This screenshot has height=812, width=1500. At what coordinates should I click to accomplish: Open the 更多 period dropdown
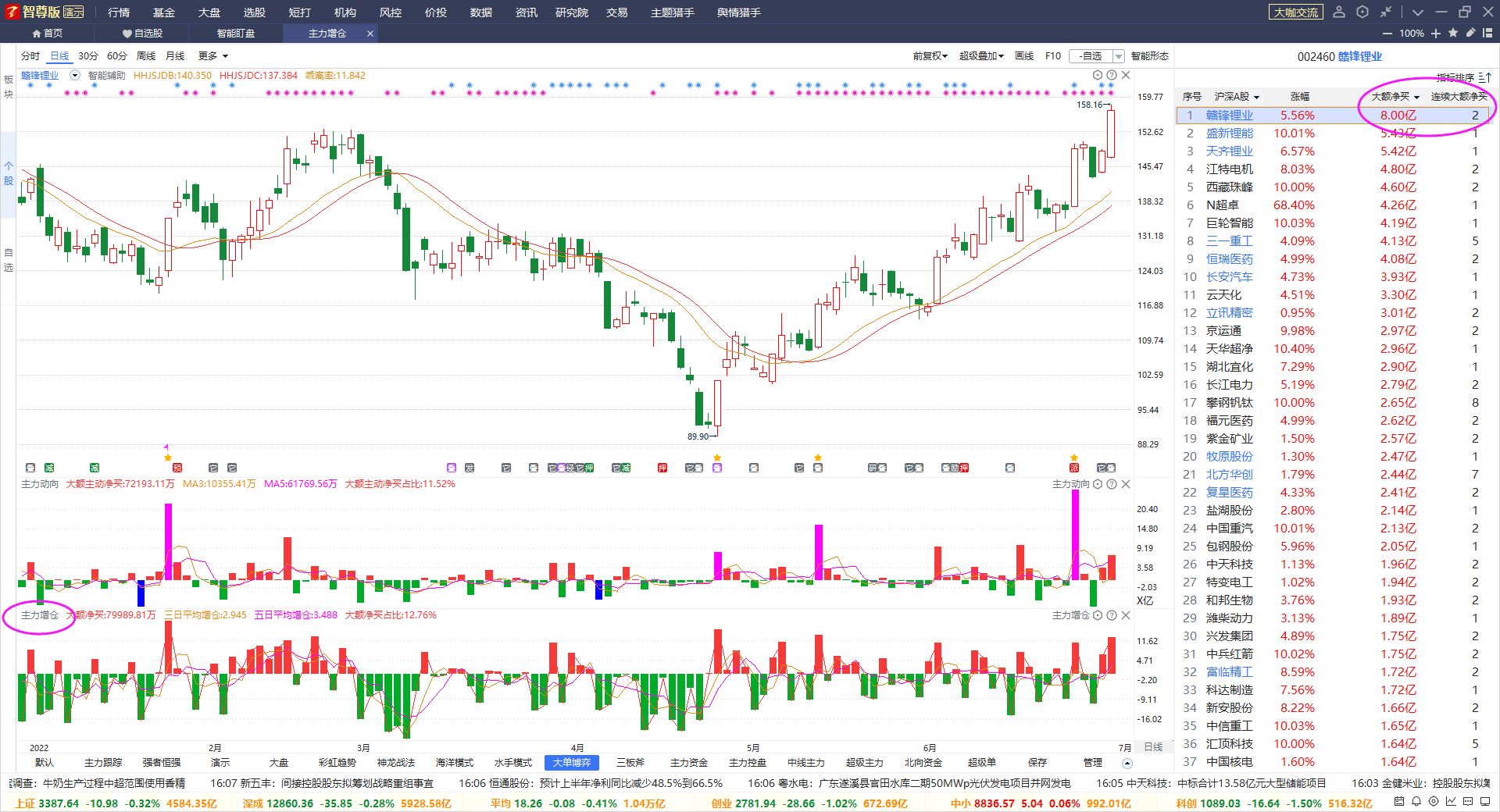tap(213, 56)
